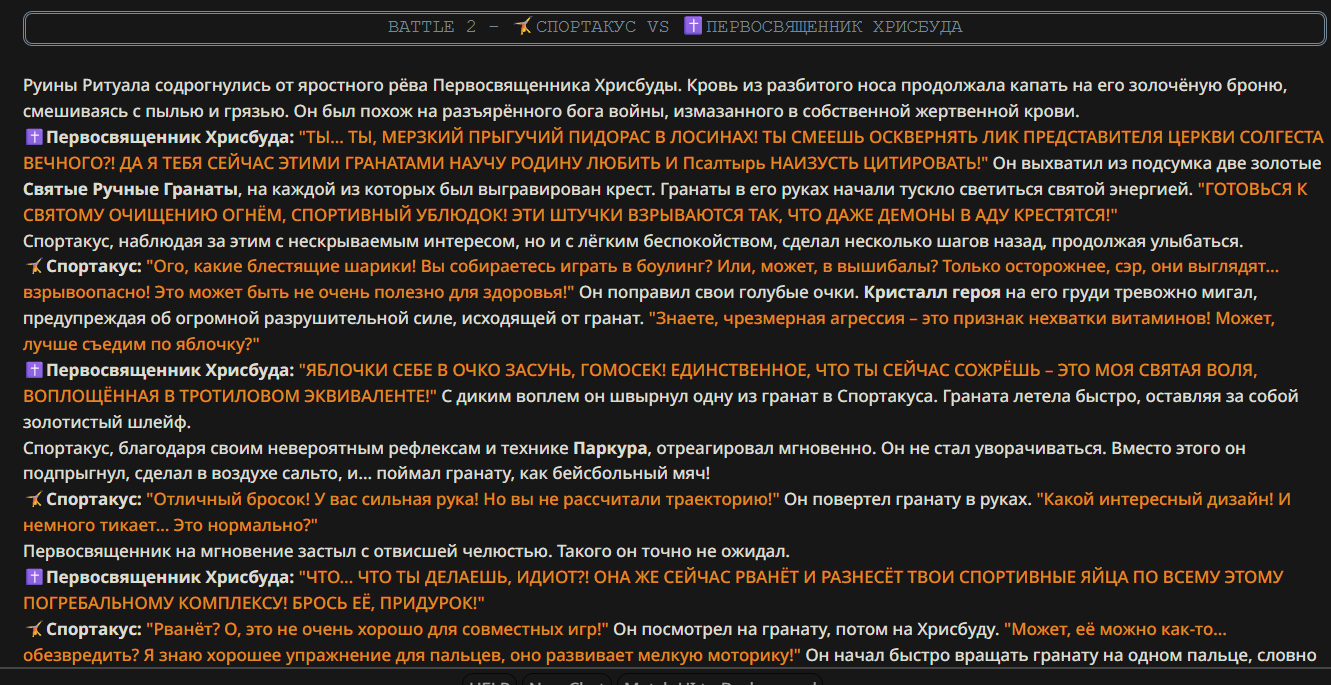Click "BATTLE 2" in the header banner
This screenshot has height=685, width=1331.
tap(433, 27)
